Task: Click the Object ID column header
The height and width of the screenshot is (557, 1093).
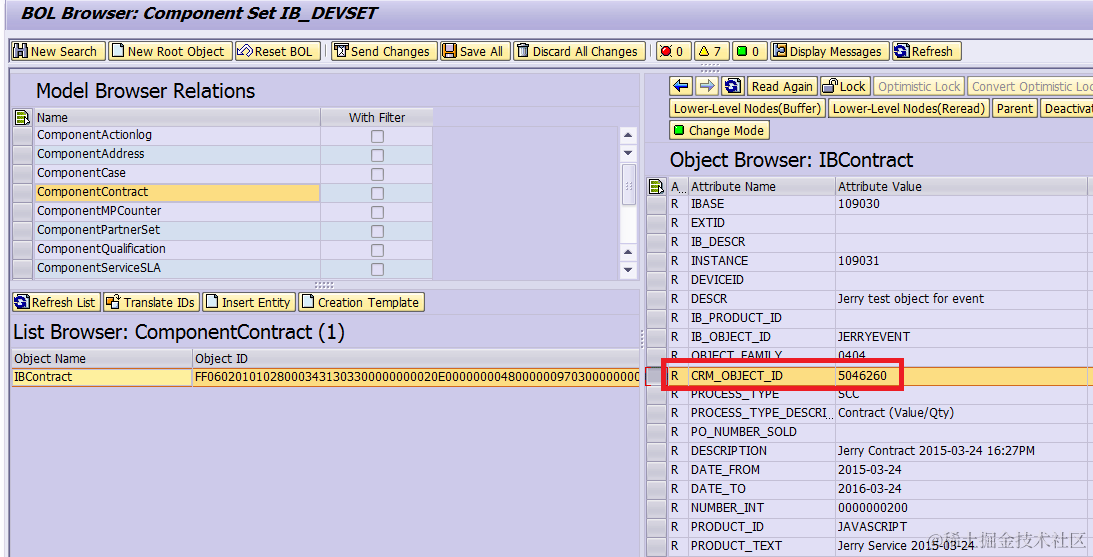Action: tap(416, 358)
